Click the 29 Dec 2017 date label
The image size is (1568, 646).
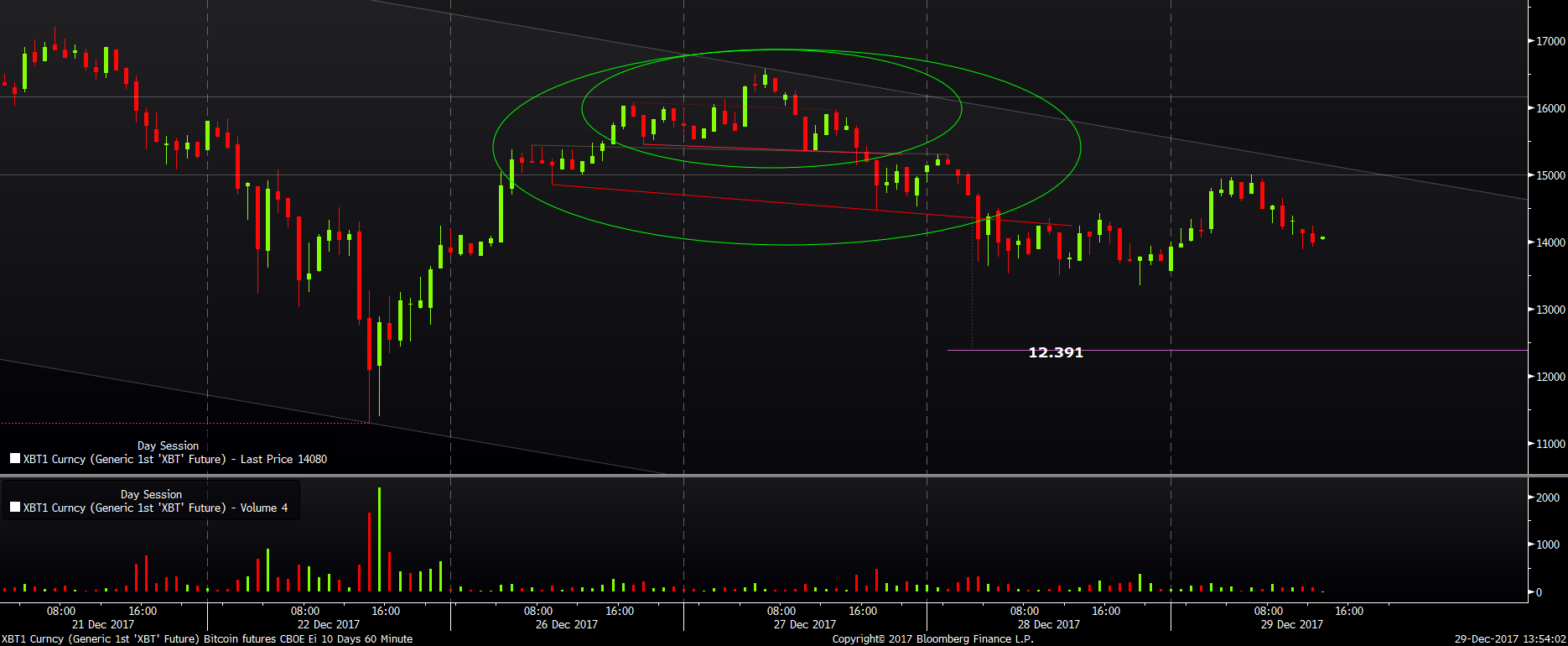pyautogui.click(x=1292, y=624)
